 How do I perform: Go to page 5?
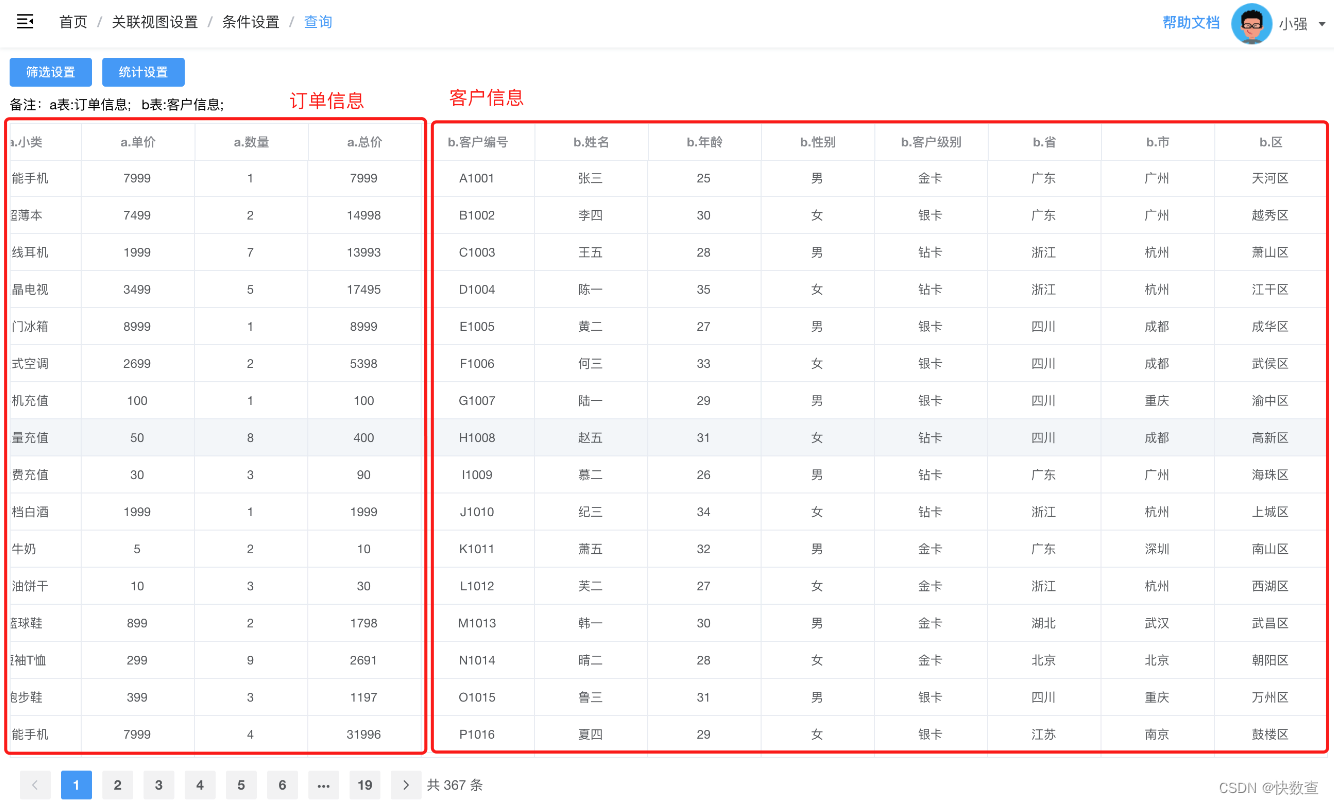tap(240, 785)
